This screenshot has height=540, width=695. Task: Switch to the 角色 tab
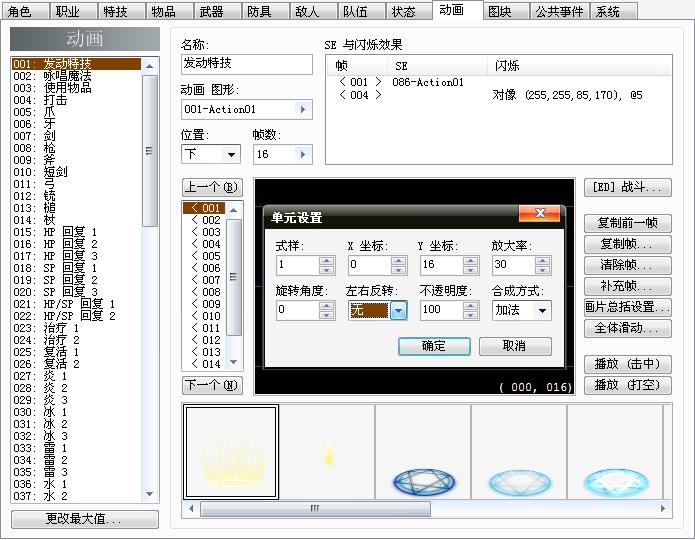click(24, 11)
